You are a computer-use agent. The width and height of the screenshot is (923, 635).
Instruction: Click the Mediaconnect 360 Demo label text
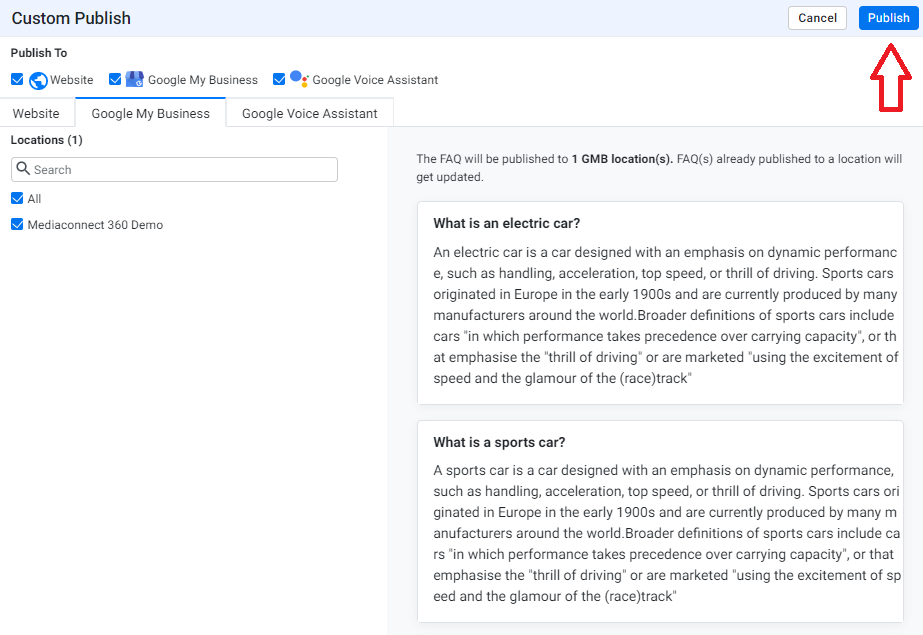click(x=95, y=225)
